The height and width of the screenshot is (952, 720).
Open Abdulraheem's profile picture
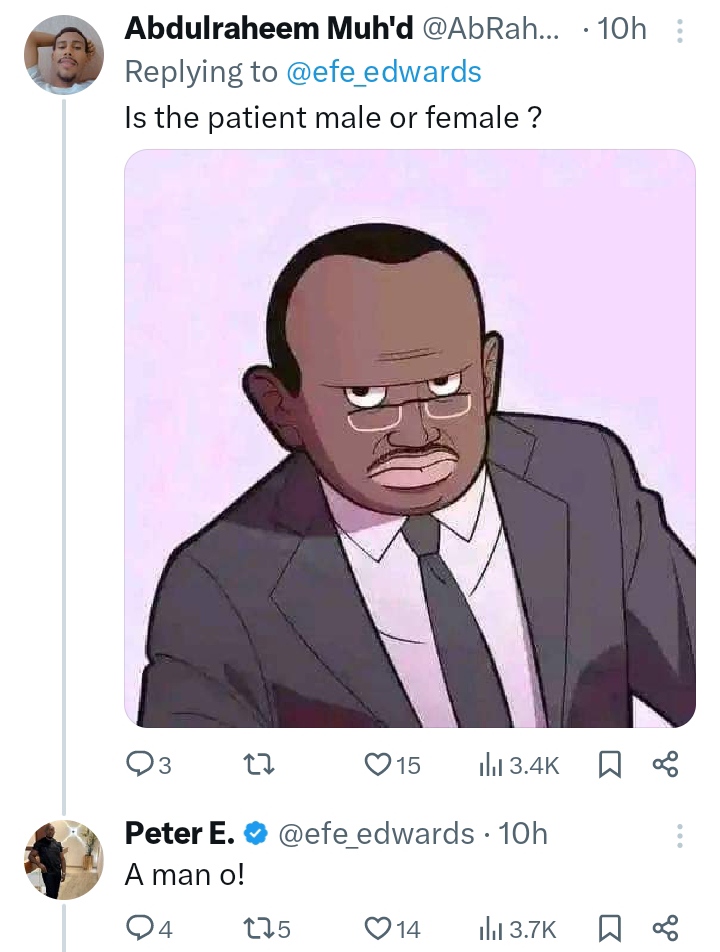point(63,55)
